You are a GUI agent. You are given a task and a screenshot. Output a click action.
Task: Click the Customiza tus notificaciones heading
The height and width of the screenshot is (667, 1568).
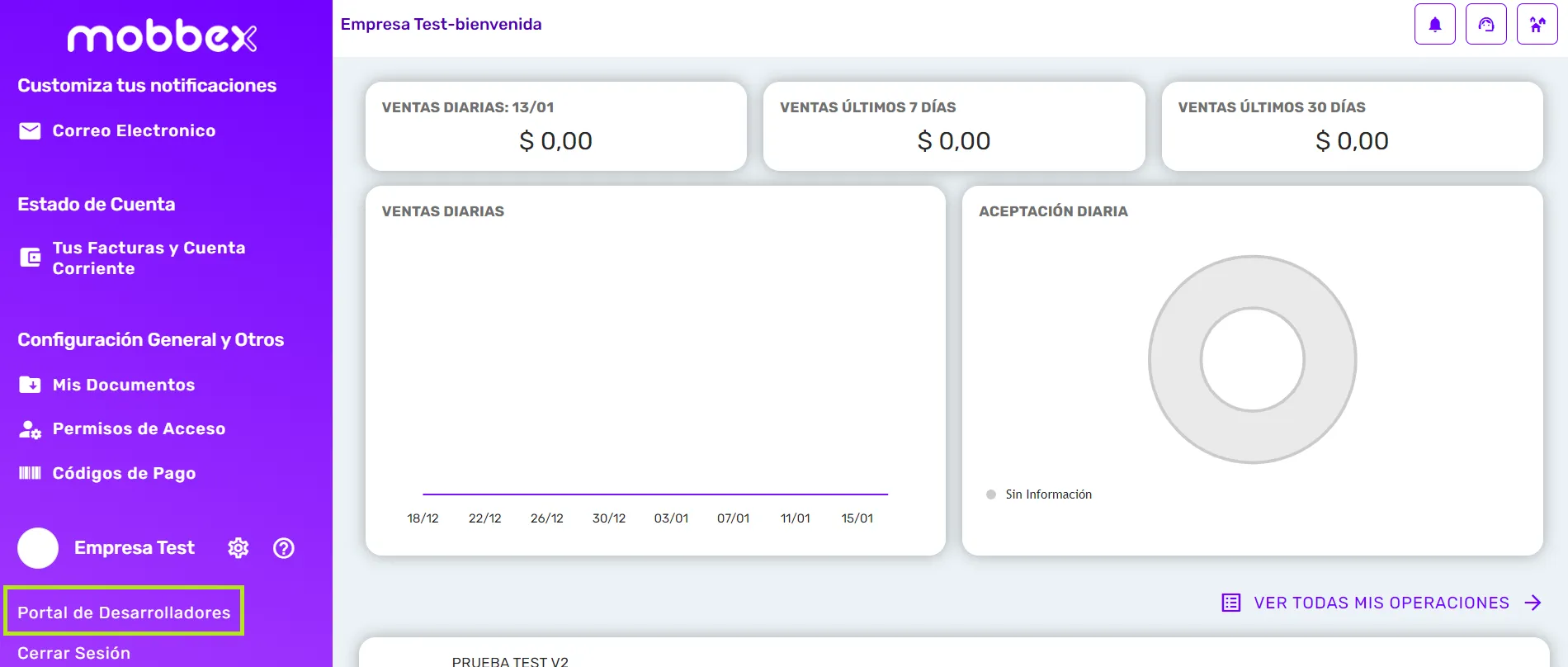click(x=147, y=86)
